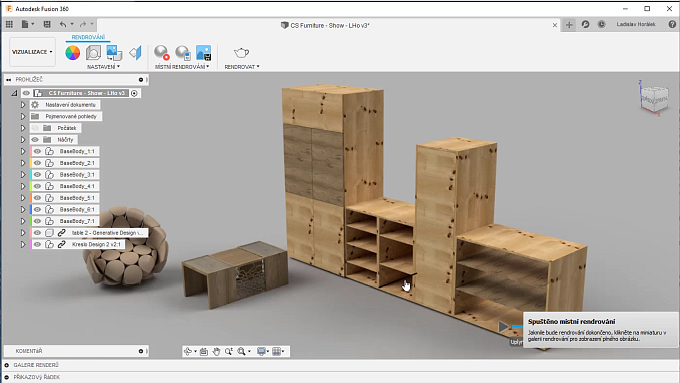
Task: Click the KOMENTÁŘ panel options dot
Action: [x=141, y=351]
